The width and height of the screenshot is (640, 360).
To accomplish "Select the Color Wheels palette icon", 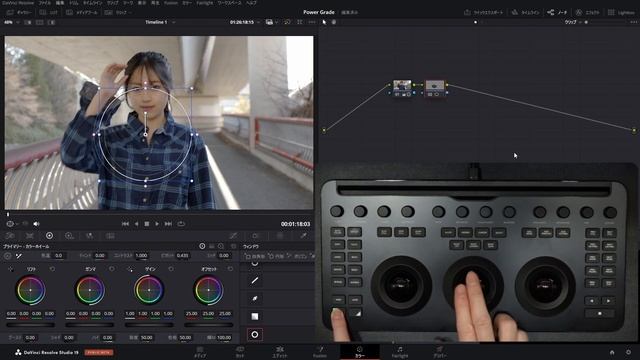I will pos(49,236).
